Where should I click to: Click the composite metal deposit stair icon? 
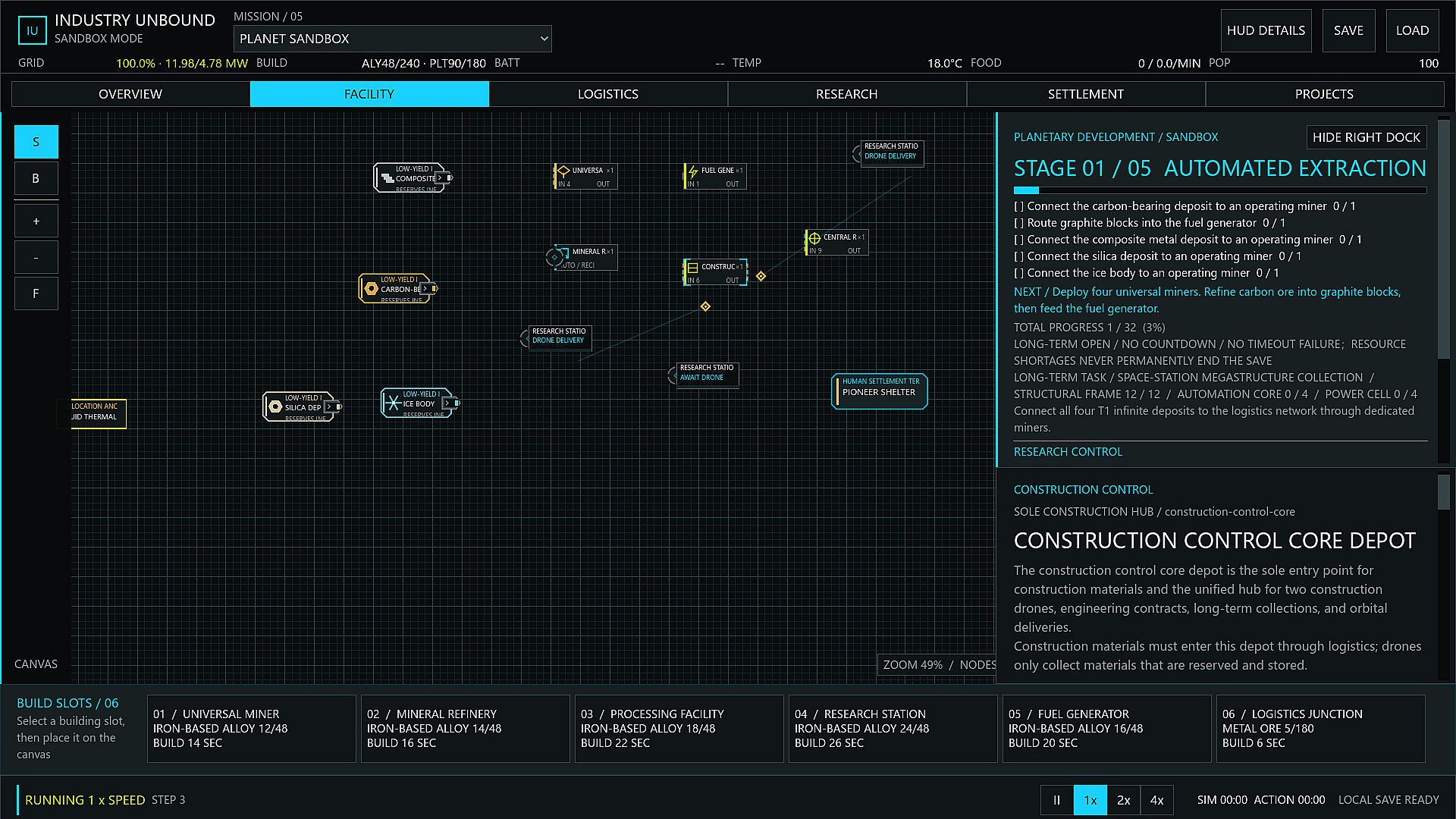pyautogui.click(x=388, y=178)
